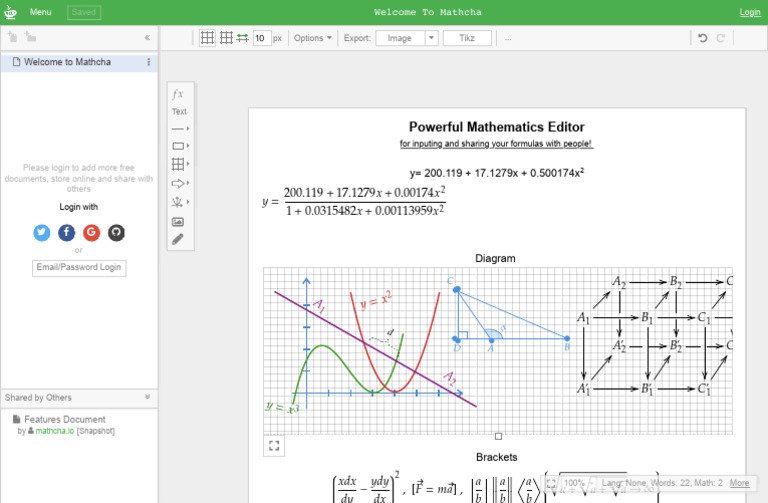Edit the grid size field showing 10
This screenshot has width=768, height=503.
(262, 38)
